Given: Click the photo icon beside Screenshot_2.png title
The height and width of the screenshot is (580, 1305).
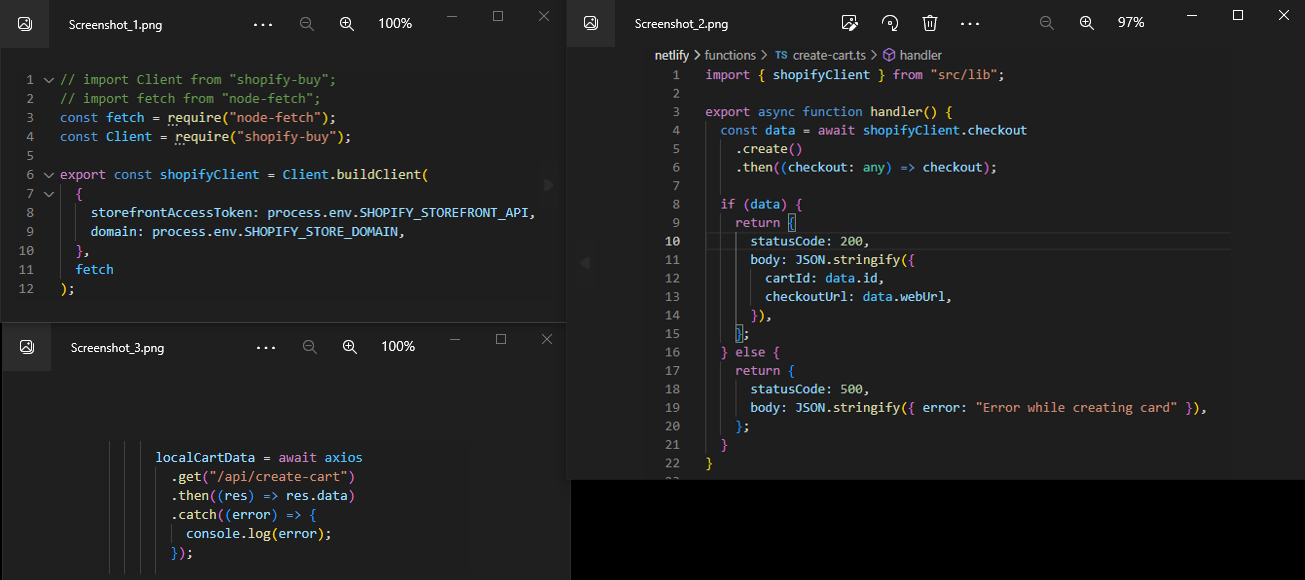Looking at the screenshot, I should (x=591, y=23).
